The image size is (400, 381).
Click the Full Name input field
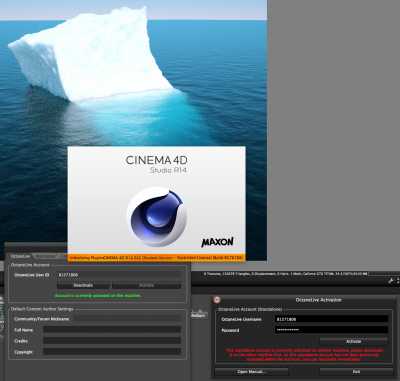[x=112, y=330]
